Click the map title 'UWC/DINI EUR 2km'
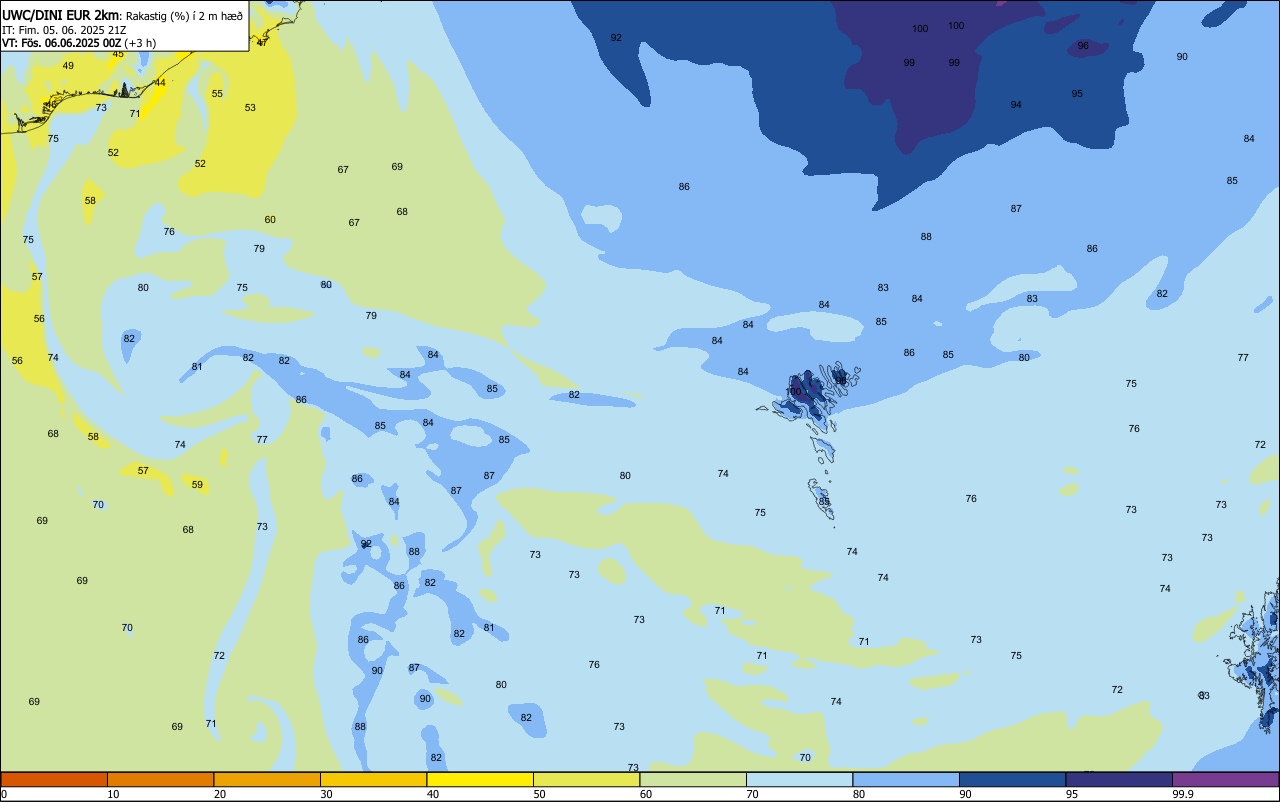The image size is (1280, 802). [x=60, y=15]
